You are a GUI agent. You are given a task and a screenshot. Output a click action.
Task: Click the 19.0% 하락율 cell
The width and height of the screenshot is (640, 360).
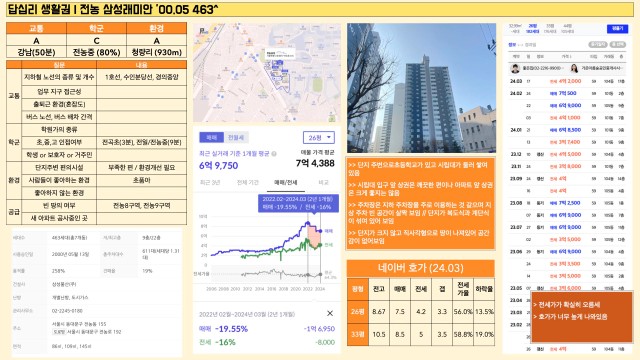pyautogui.click(x=484, y=334)
